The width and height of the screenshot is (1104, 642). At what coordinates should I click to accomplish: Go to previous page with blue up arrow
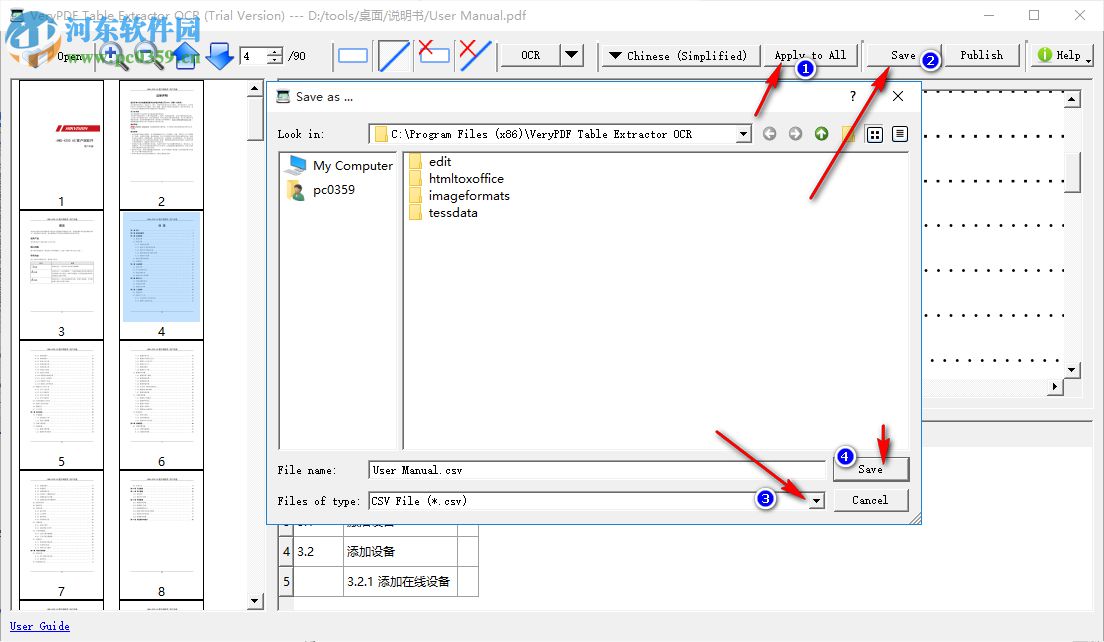[x=186, y=55]
